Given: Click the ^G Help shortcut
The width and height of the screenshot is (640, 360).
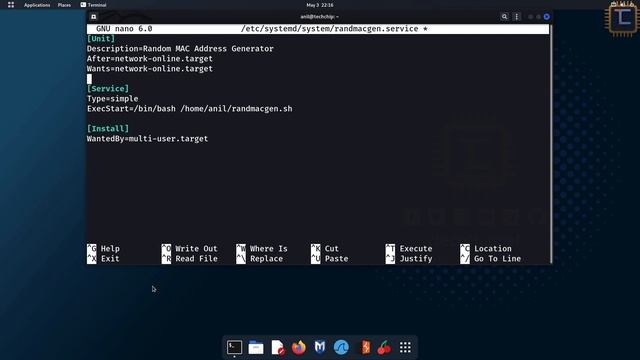Looking at the screenshot, I should 103,249.
